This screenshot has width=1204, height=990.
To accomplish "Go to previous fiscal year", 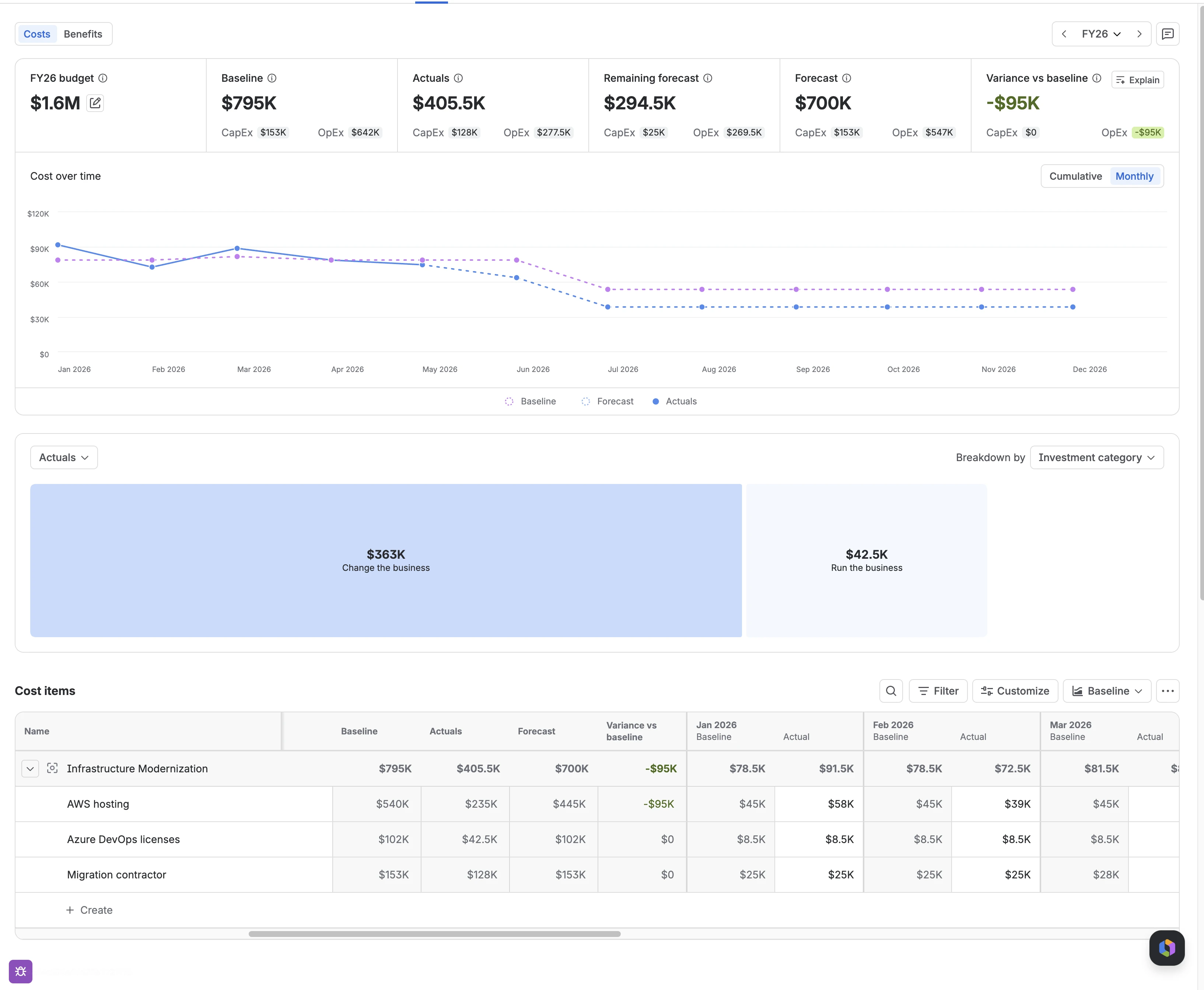I will [x=1064, y=34].
